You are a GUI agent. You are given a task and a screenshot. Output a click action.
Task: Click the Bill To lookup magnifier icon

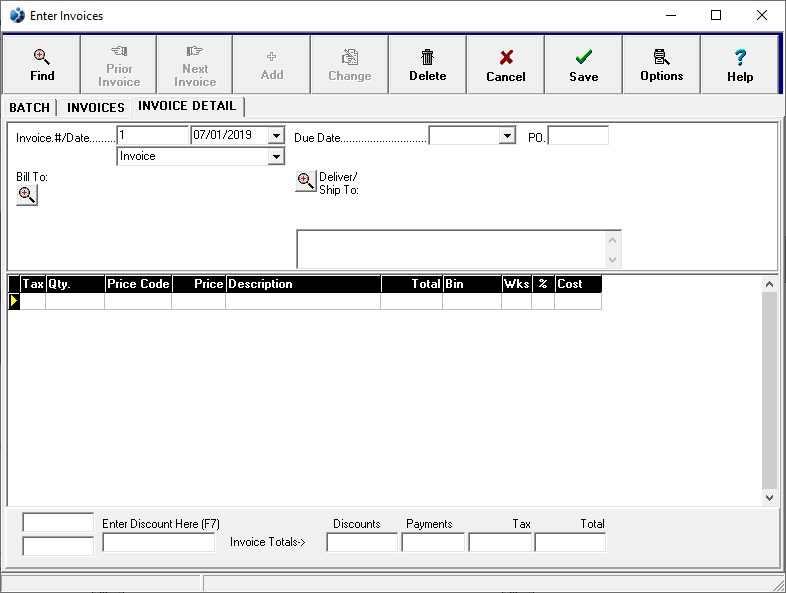(27, 195)
